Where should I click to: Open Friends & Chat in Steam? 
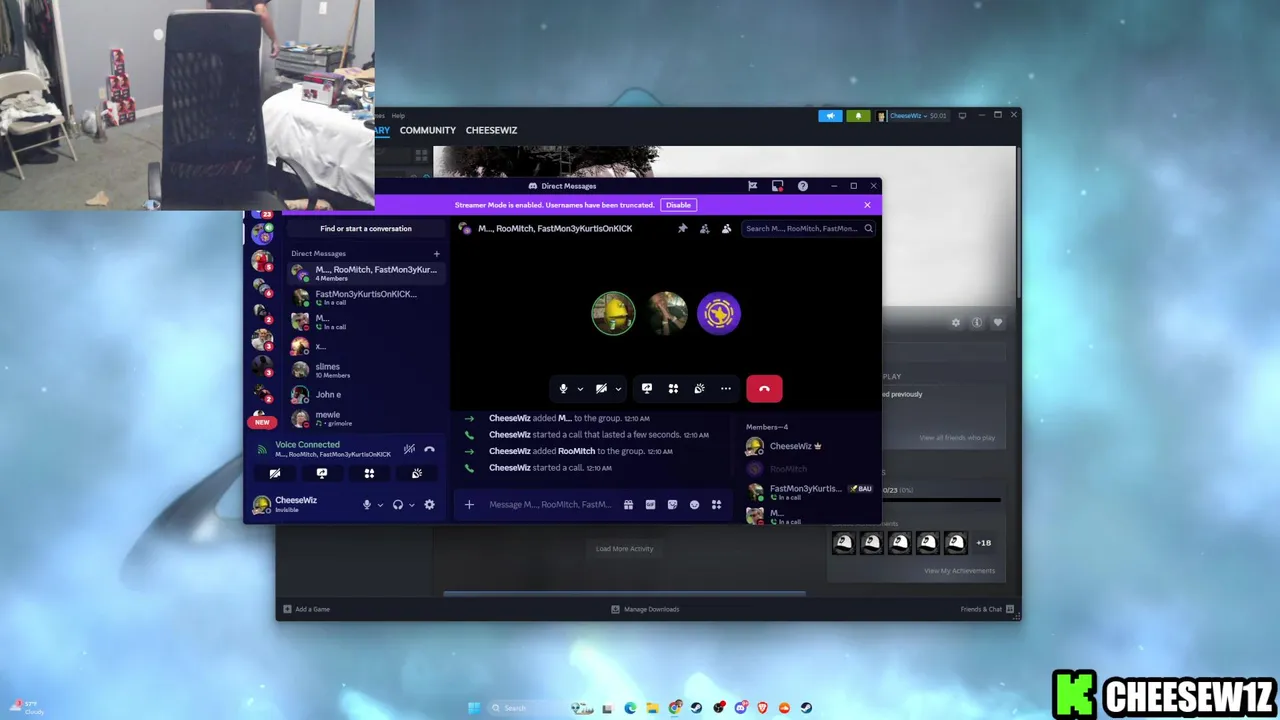pyautogui.click(x=987, y=609)
